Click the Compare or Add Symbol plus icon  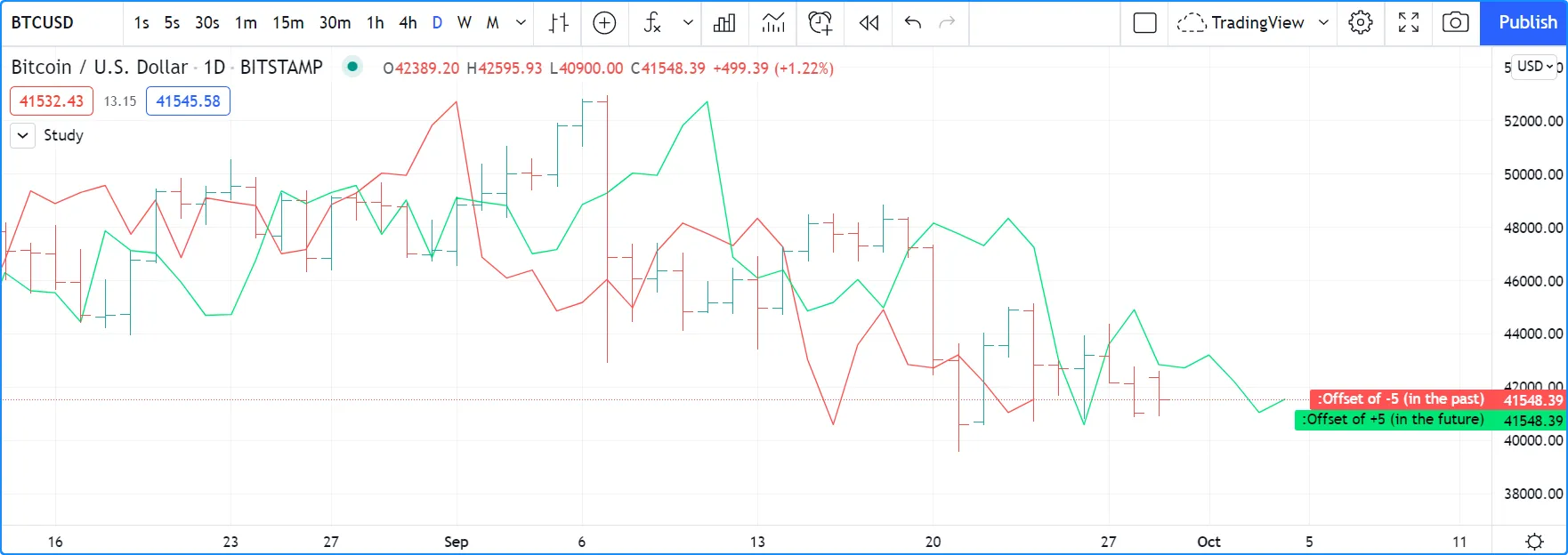604,23
